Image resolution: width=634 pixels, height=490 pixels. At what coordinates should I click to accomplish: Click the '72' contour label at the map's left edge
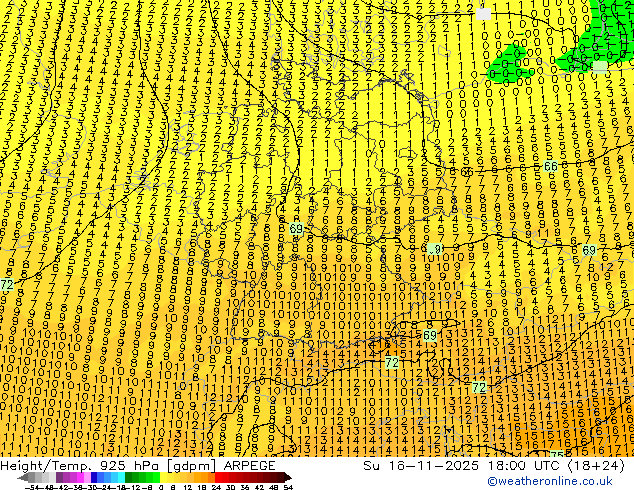point(6,285)
